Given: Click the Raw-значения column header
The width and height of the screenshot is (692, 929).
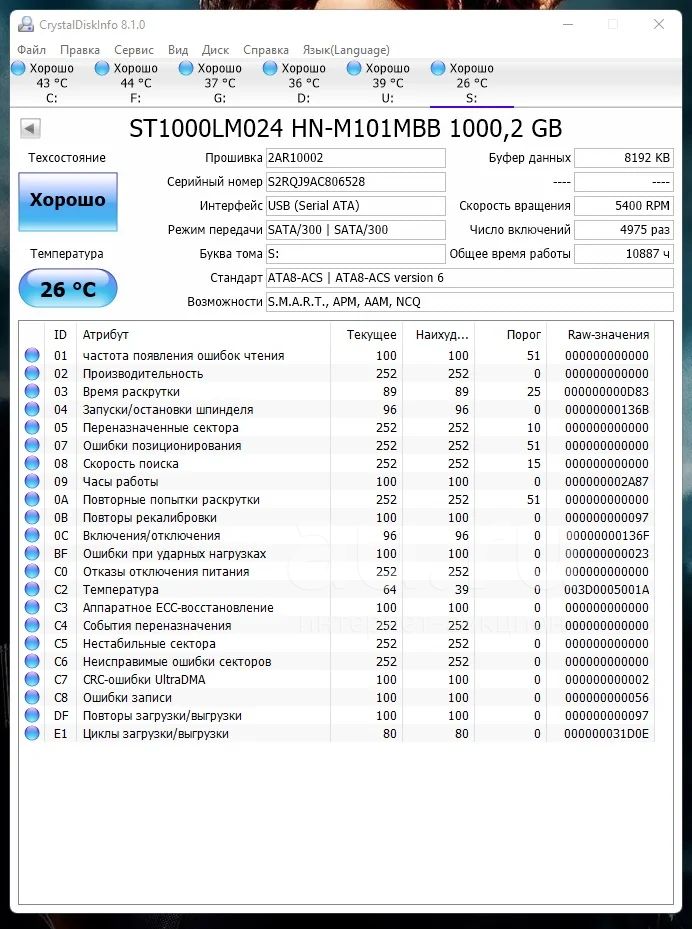Looking at the screenshot, I should coord(608,334).
